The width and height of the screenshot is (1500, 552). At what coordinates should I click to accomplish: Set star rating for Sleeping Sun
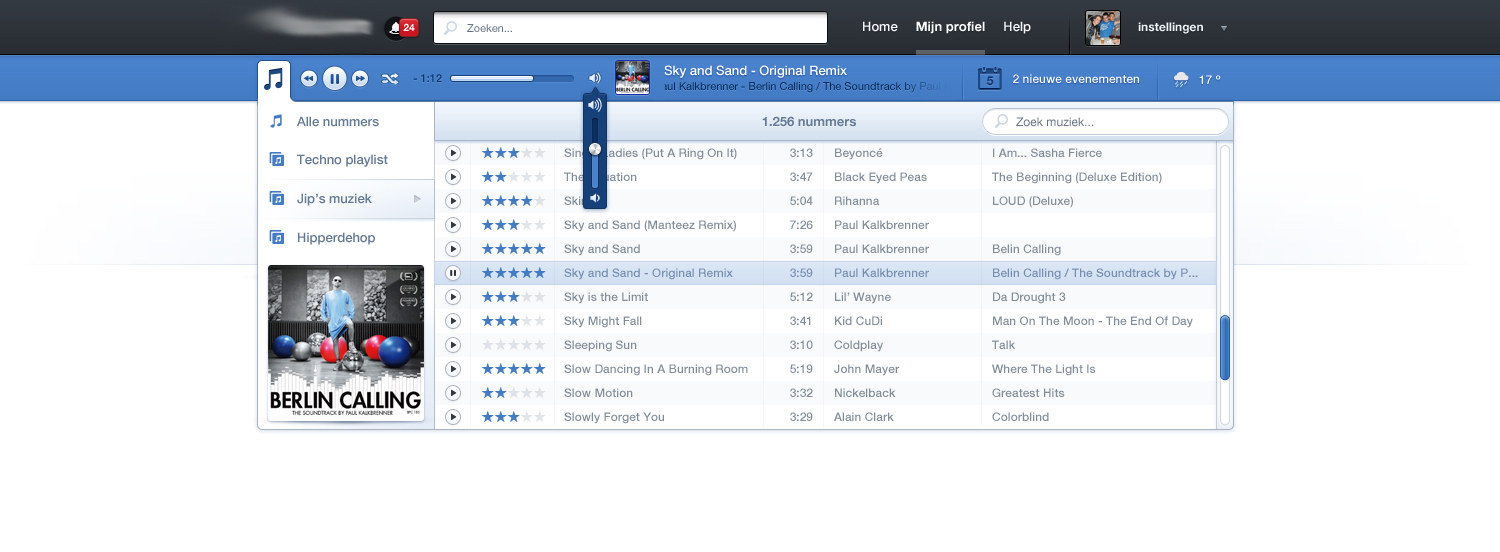click(x=514, y=345)
